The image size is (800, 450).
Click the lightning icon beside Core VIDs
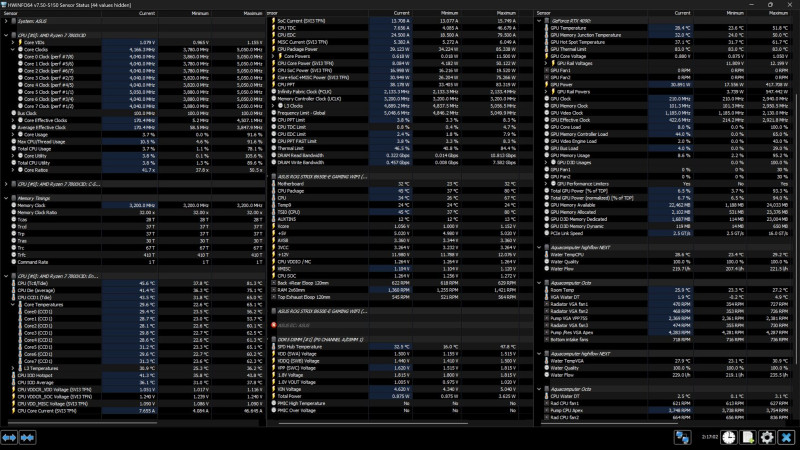20,42
